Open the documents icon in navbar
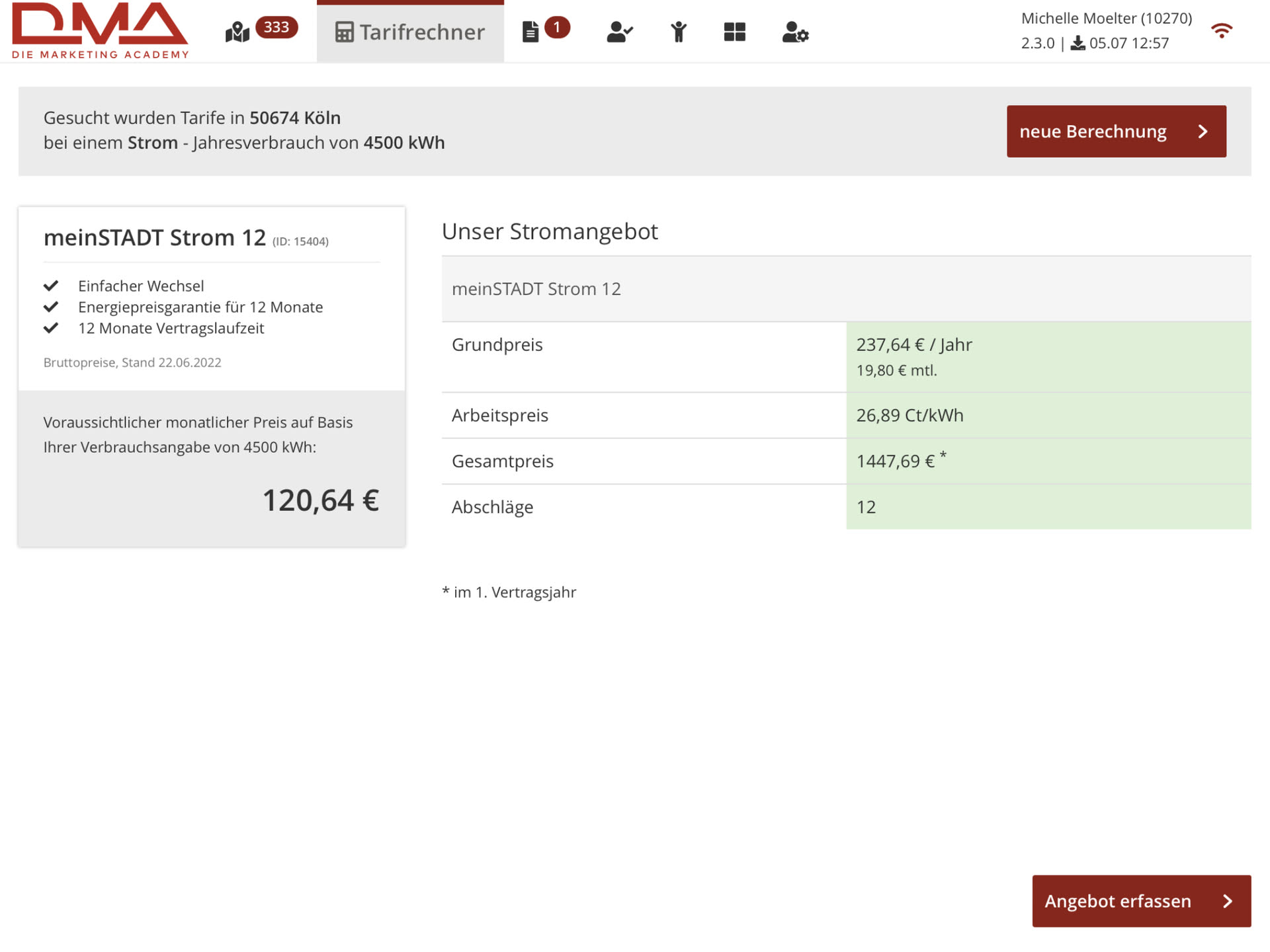Viewport: 1270px width, 952px height. pos(530,32)
